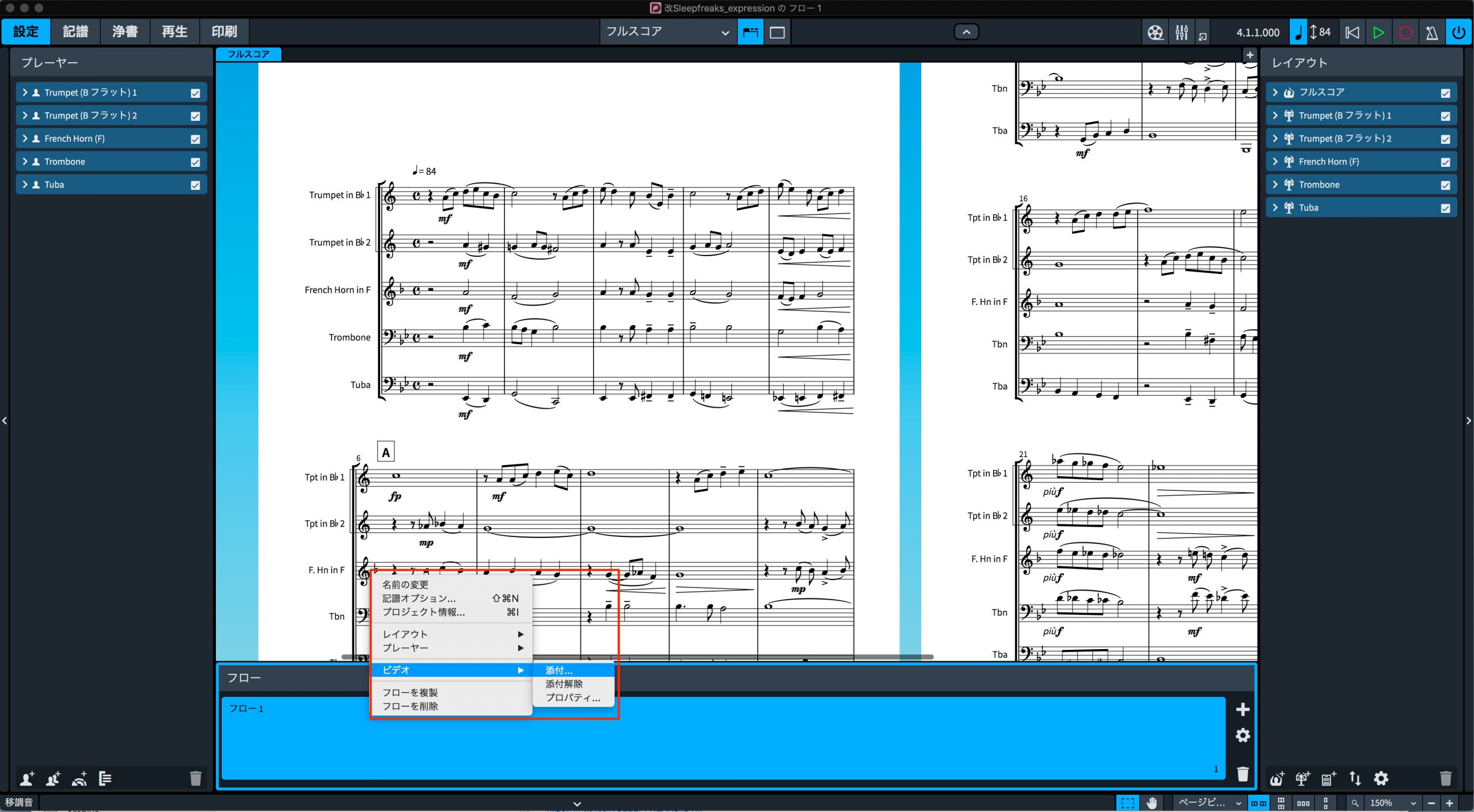The height and width of the screenshot is (812, 1474).
Task: Select the hand tool in status bar
Action: [1152, 803]
